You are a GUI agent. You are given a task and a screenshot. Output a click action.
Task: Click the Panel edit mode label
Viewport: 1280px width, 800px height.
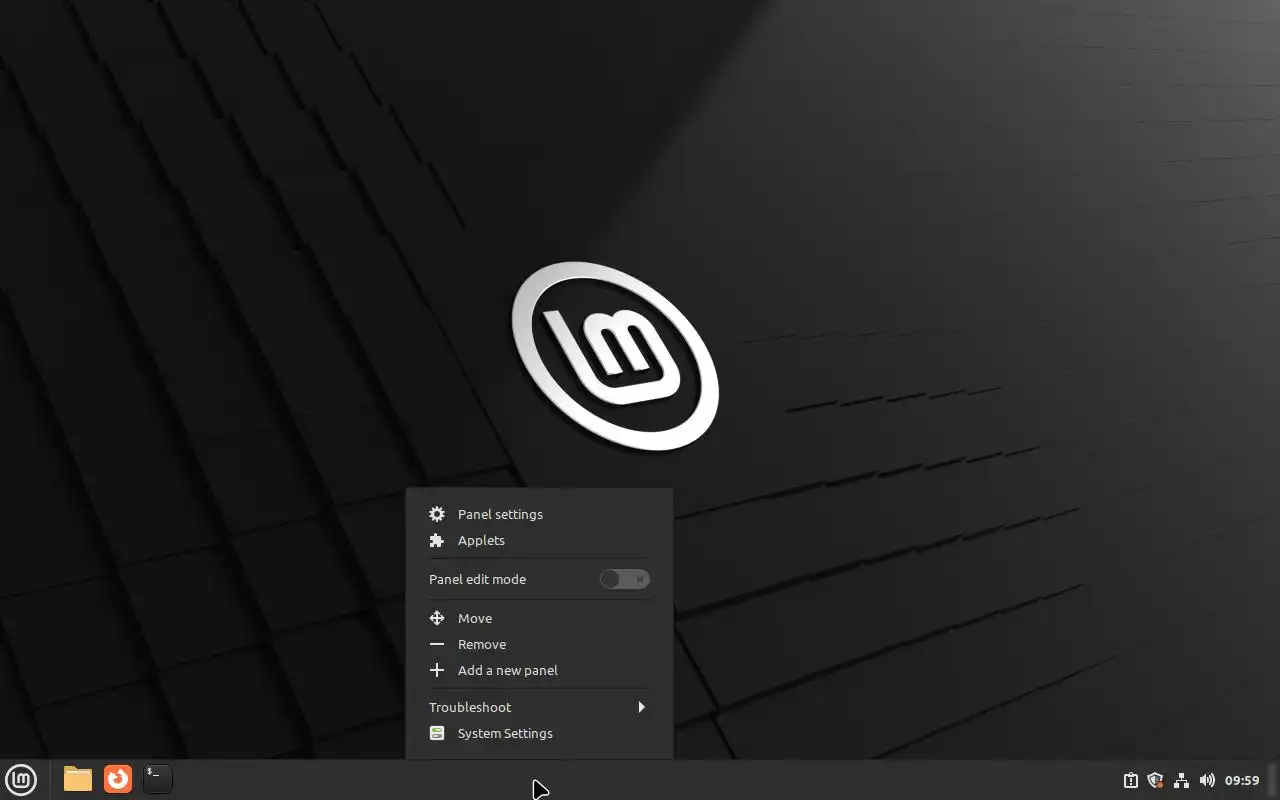click(477, 579)
